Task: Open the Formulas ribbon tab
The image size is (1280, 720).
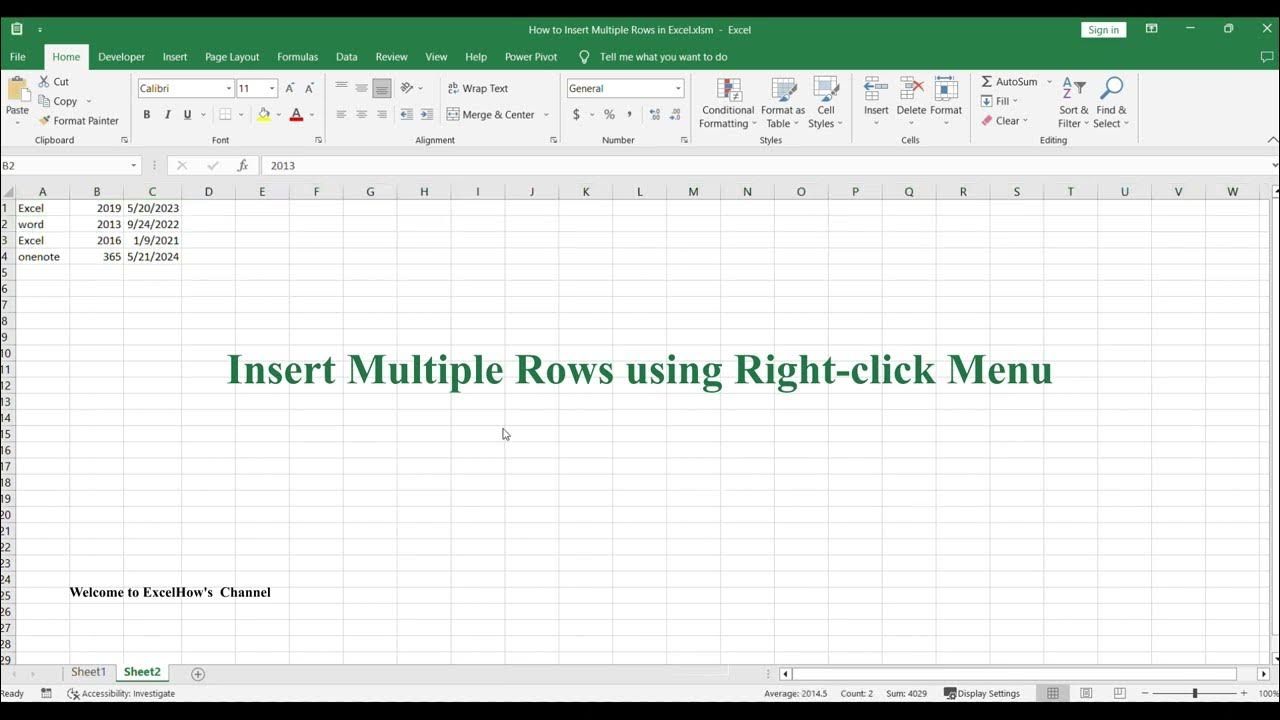Action: click(x=297, y=57)
